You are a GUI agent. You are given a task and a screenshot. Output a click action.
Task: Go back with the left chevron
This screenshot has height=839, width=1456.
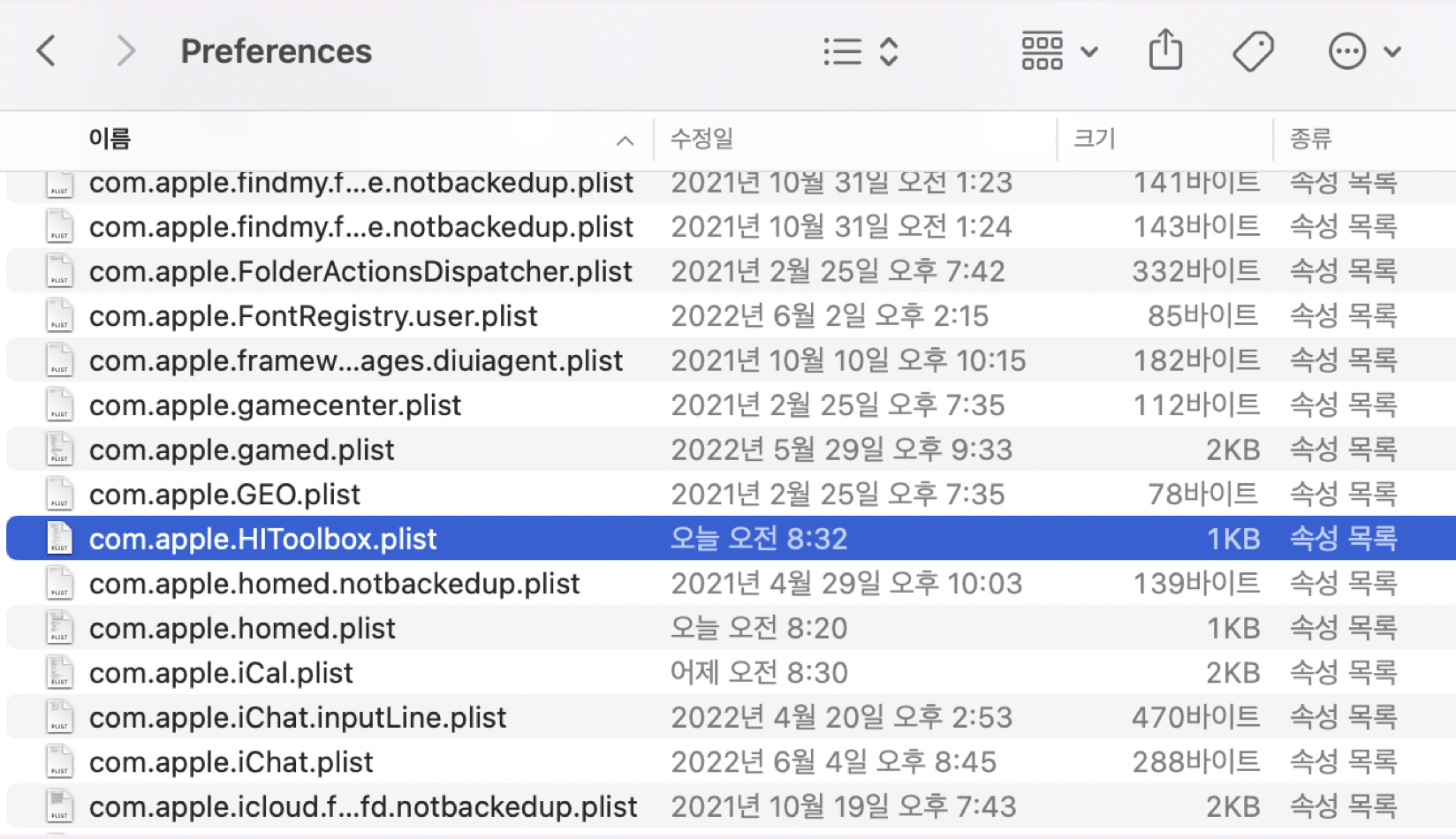click(47, 51)
